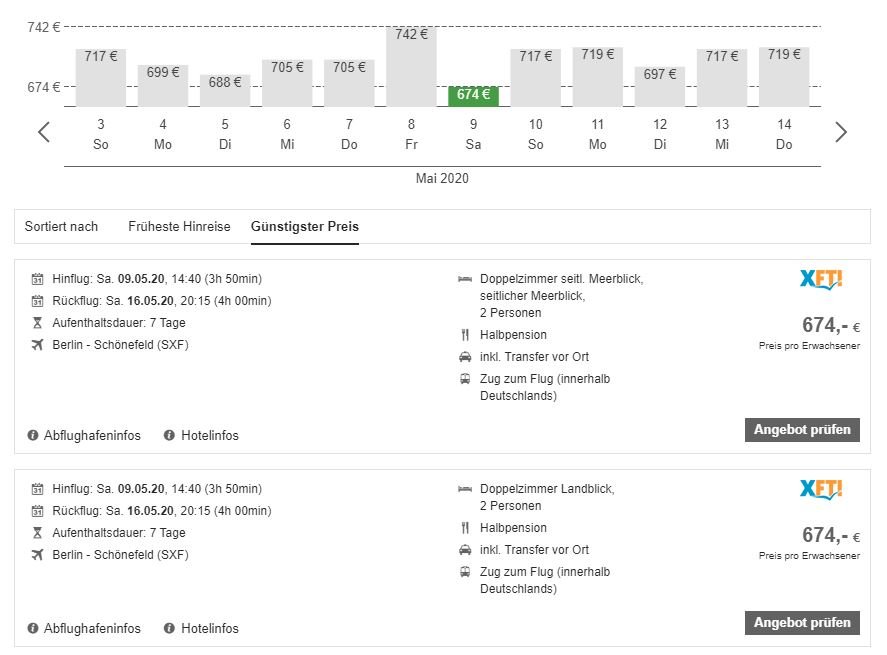
Task: Click the previous dates left arrow
Action: (x=44, y=132)
